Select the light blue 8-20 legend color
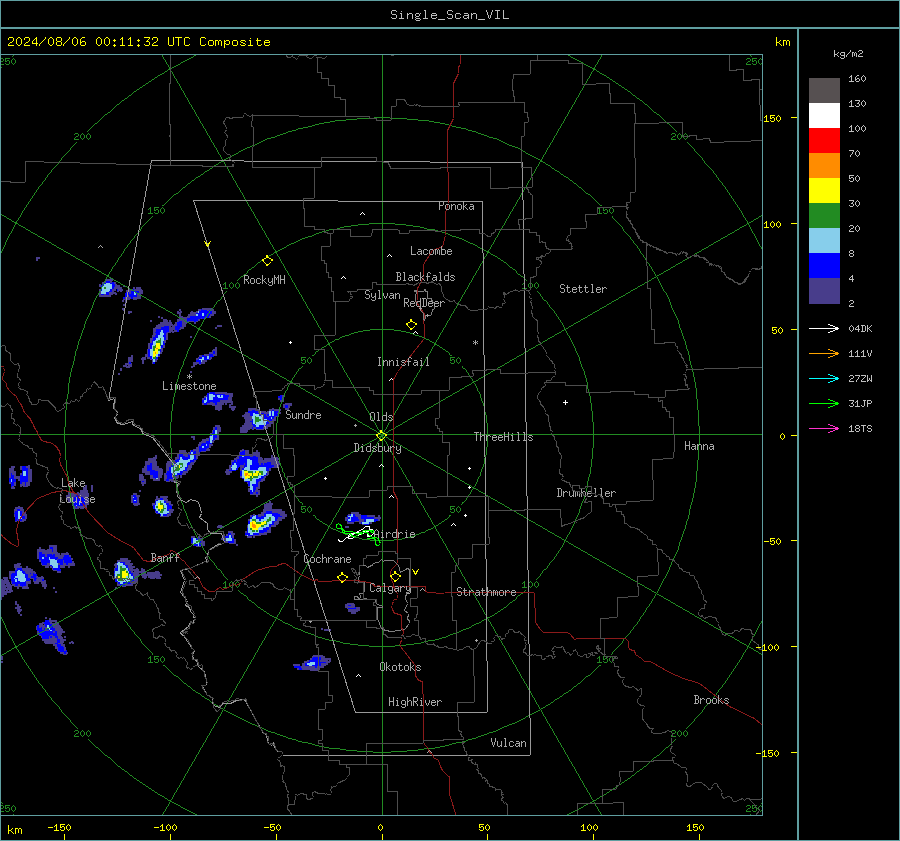Viewport: 900px width, 841px height. click(824, 241)
